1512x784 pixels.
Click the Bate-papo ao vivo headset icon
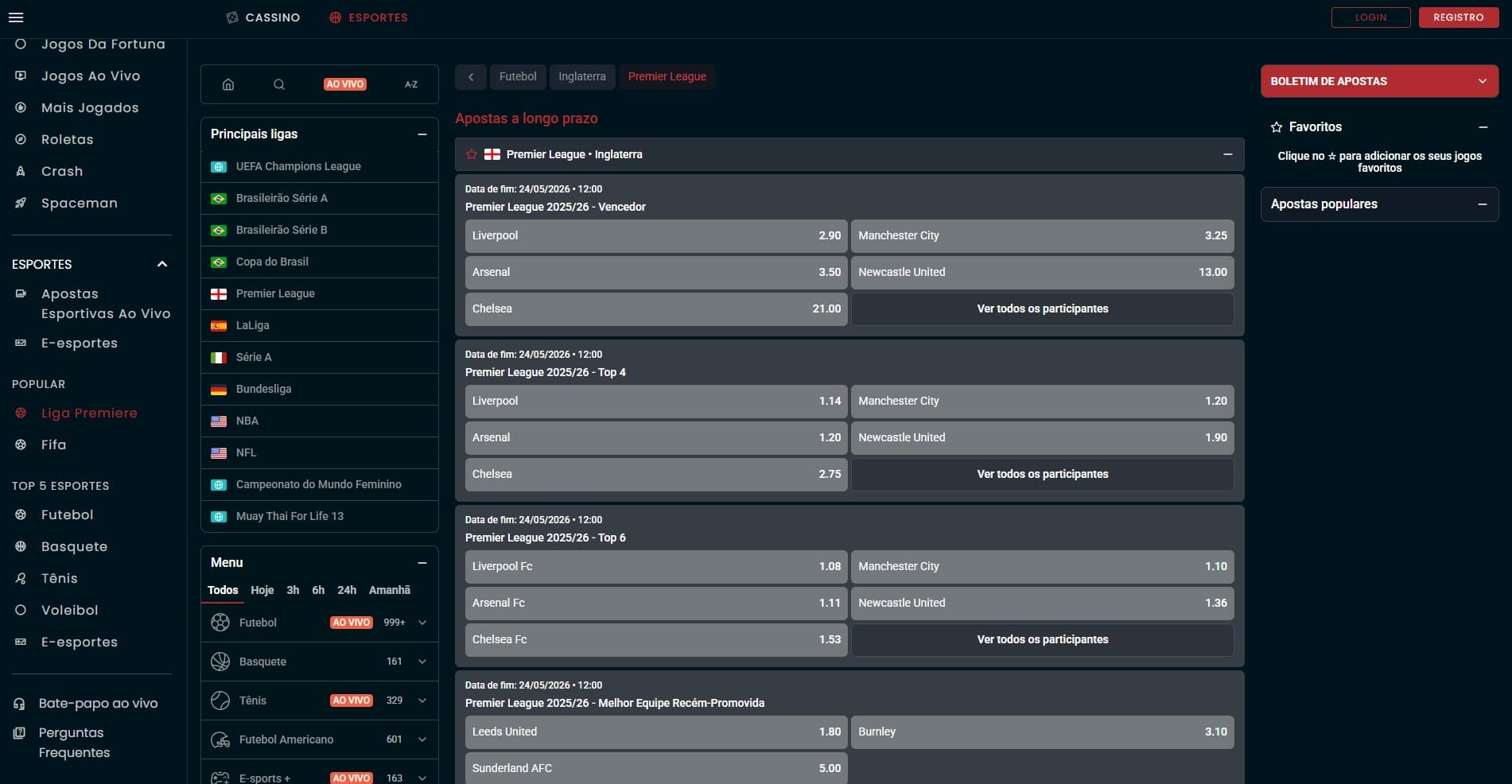(19, 704)
